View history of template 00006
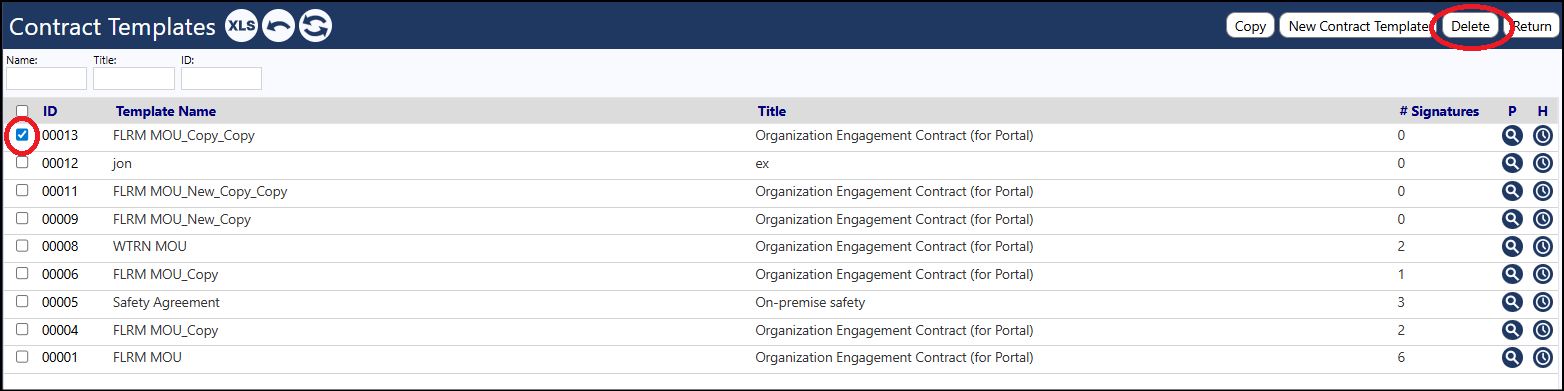 coord(1543,274)
